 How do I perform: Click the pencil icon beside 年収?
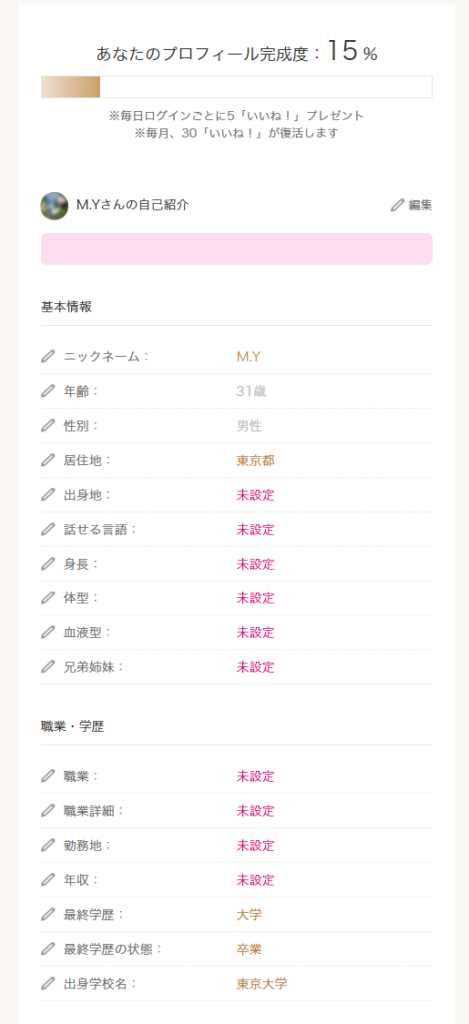click(48, 879)
